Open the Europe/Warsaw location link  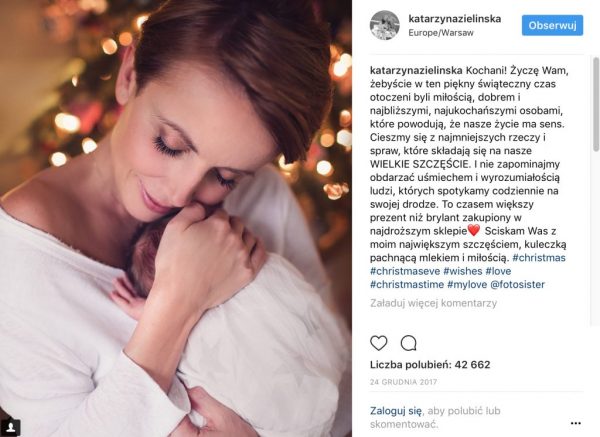click(x=441, y=33)
